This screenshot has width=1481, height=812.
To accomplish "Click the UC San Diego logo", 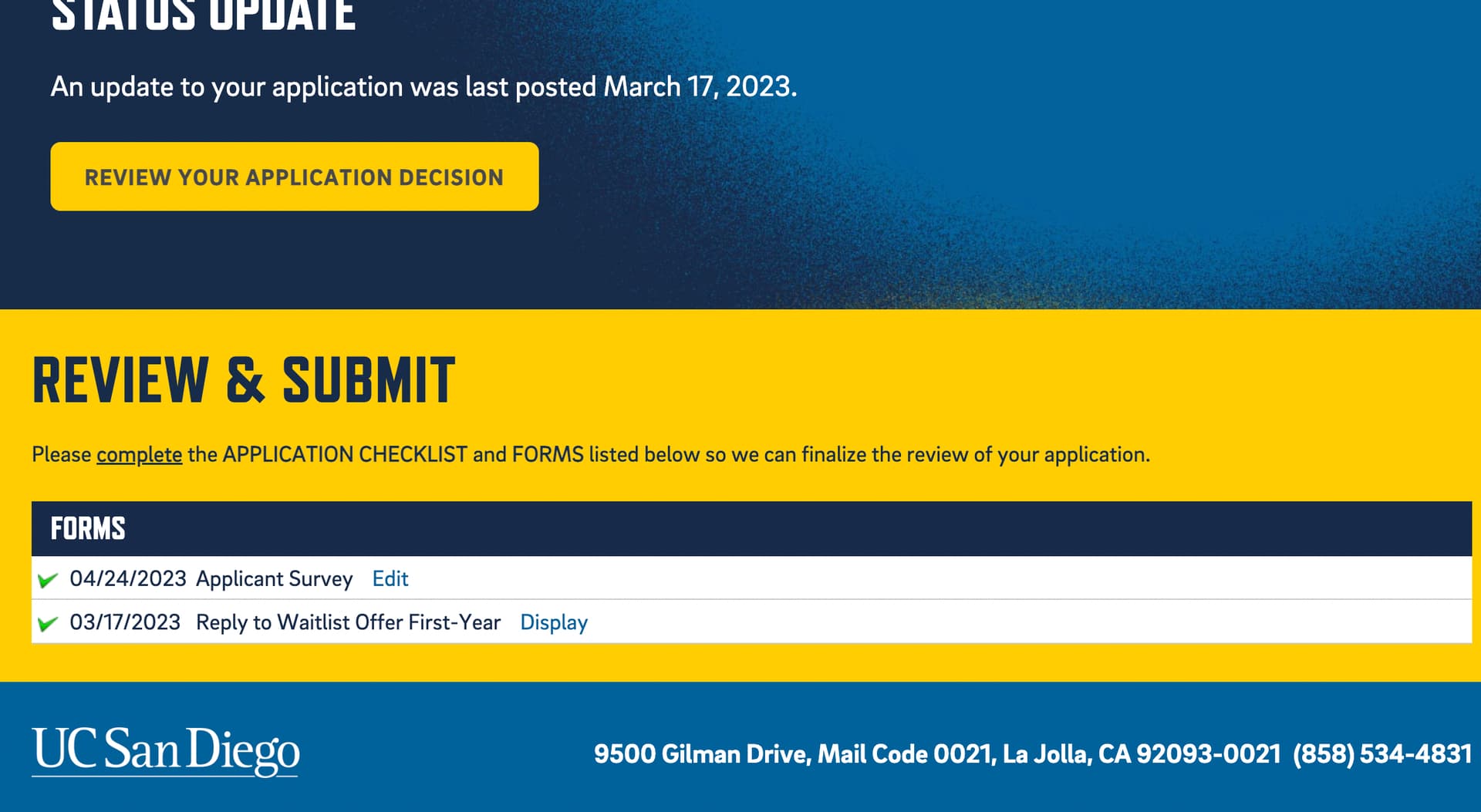I will pyautogui.click(x=165, y=751).
